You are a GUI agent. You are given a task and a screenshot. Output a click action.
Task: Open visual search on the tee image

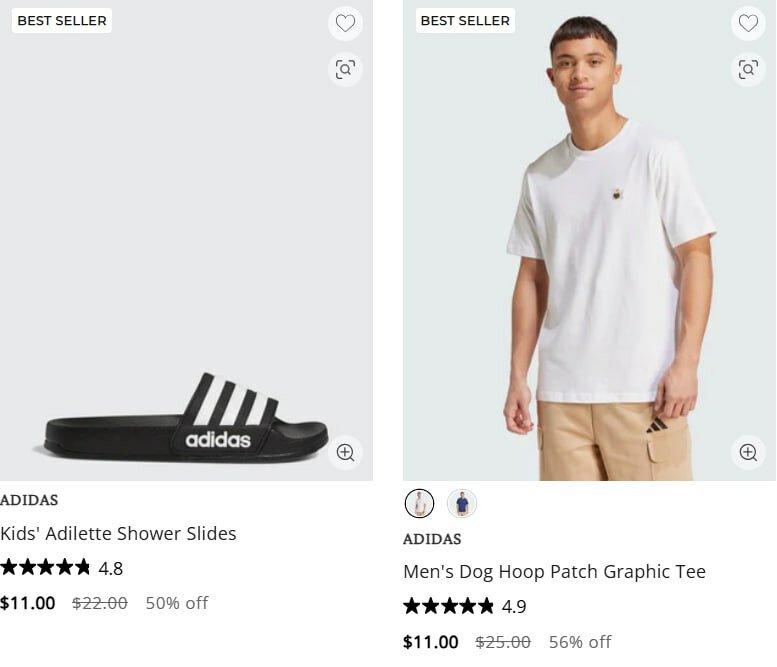coord(748,69)
